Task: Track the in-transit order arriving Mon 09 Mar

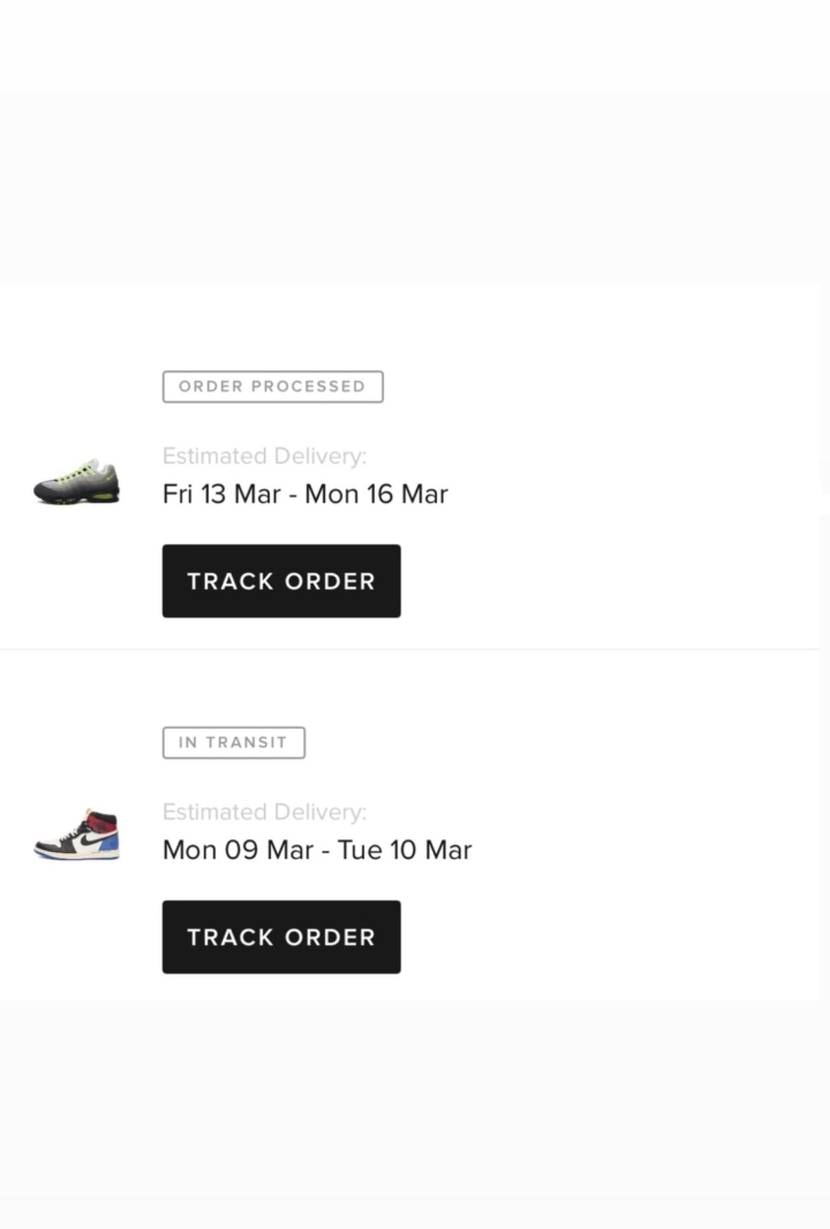Action: point(281,937)
